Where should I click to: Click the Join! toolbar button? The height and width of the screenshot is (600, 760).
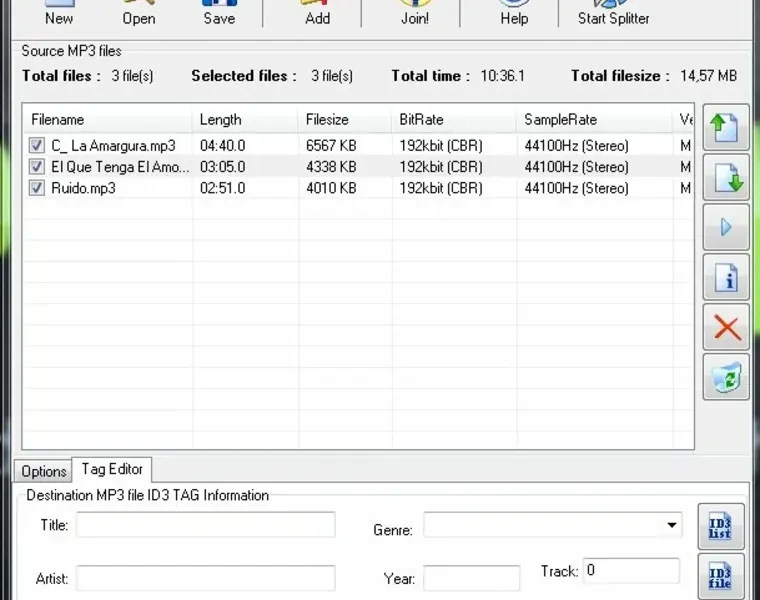coord(415,14)
